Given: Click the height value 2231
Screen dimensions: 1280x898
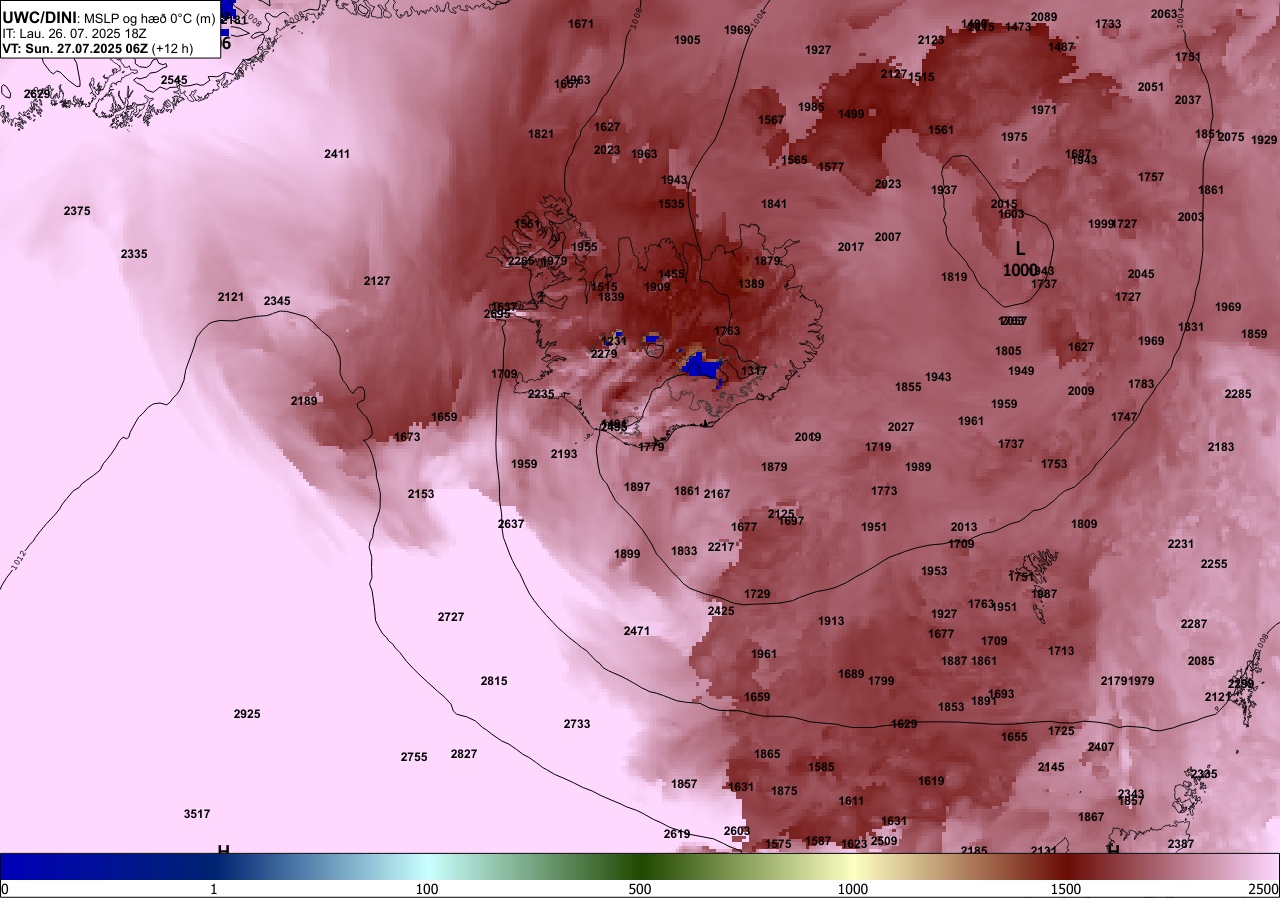Looking at the screenshot, I should coord(1181,544).
